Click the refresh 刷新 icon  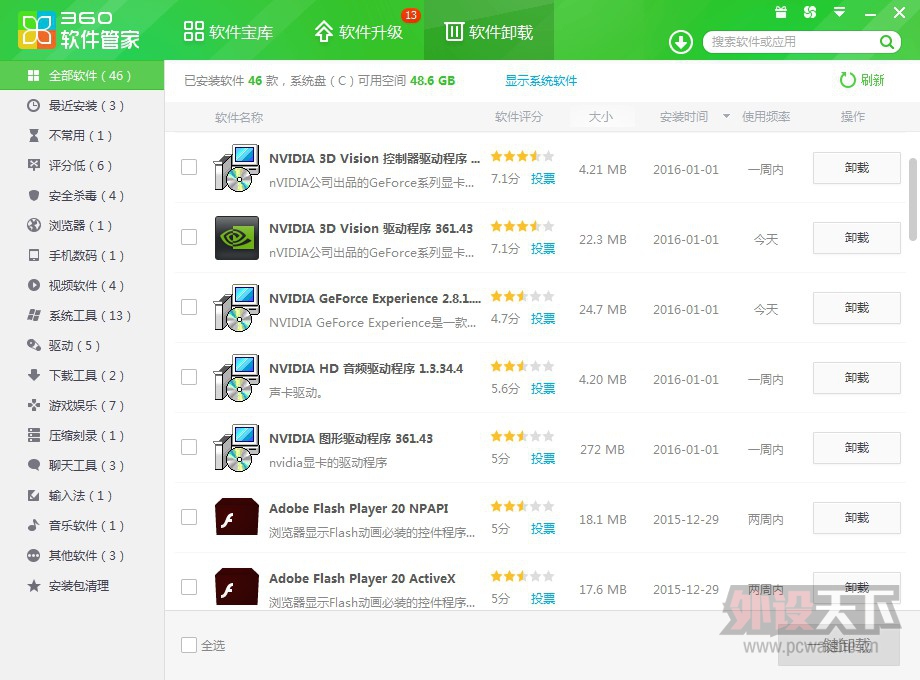(847, 80)
